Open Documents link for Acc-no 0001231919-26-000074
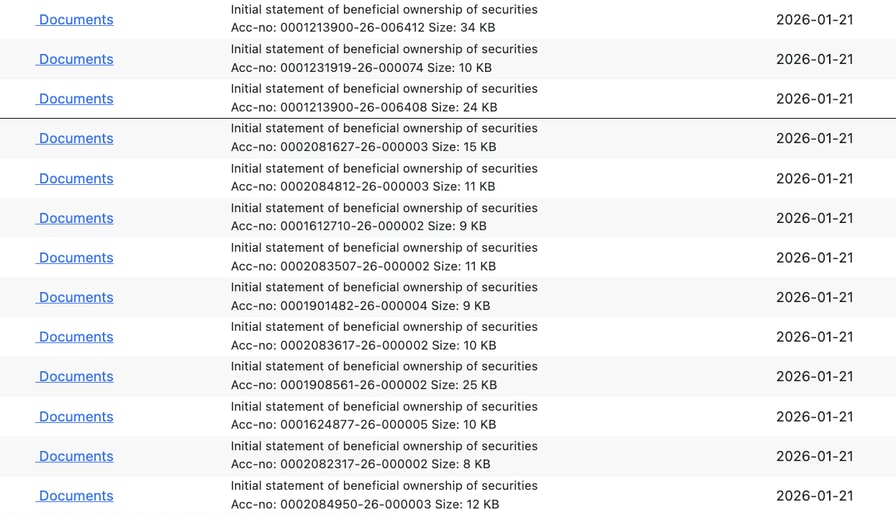The image size is (896, 515). click(76, 59)
